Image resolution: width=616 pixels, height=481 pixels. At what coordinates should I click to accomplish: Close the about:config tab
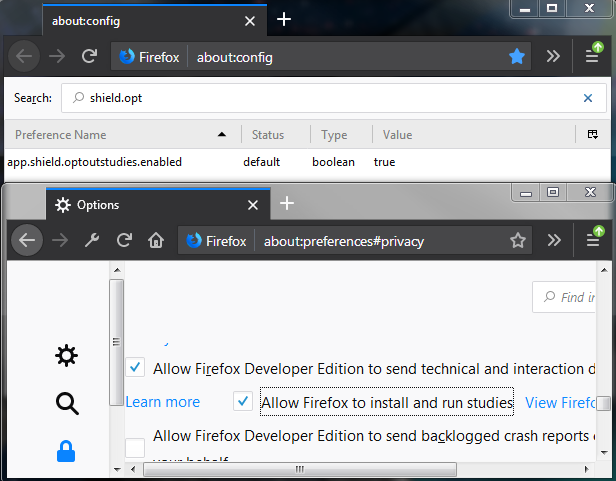click(x=250, y=21)
